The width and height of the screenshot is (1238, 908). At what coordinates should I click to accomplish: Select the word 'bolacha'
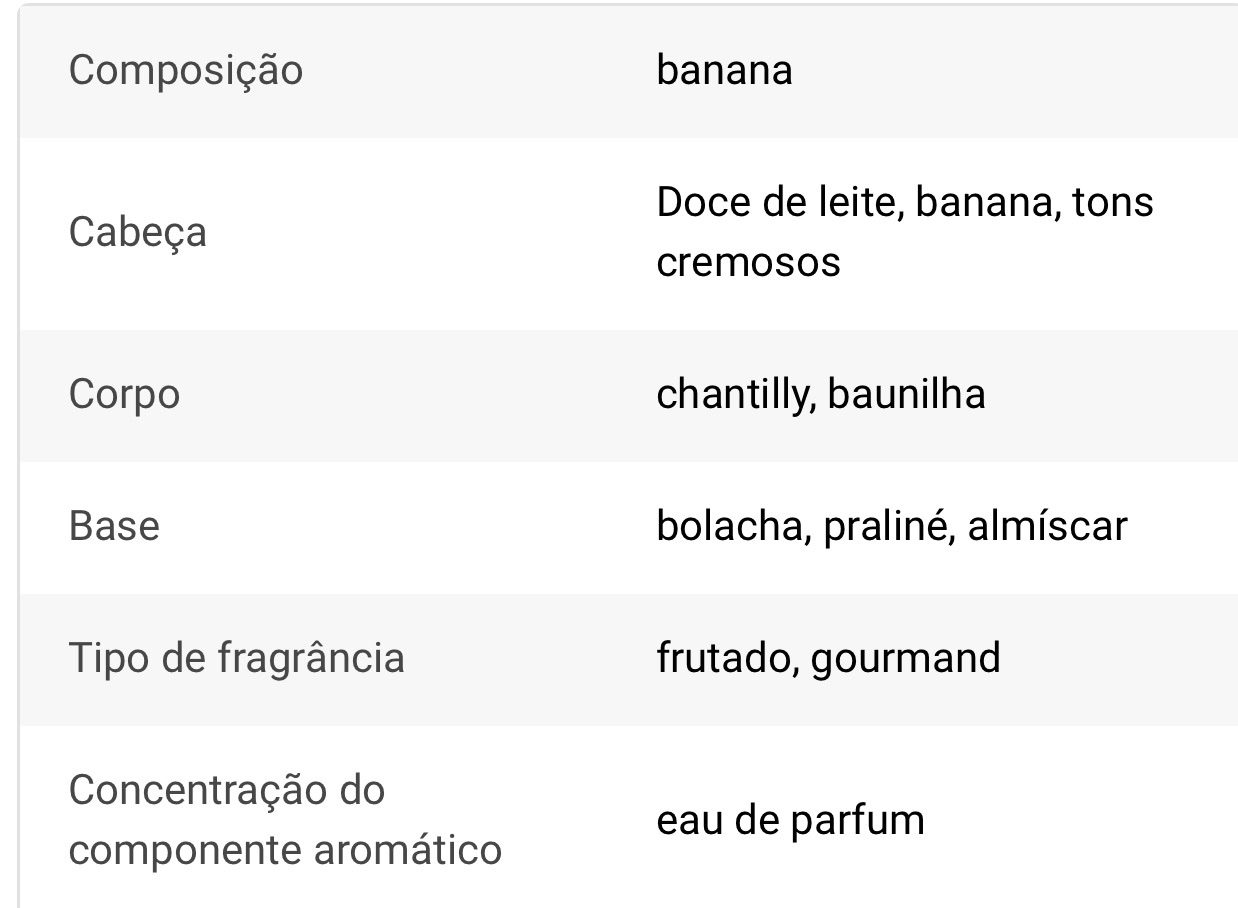731,526
